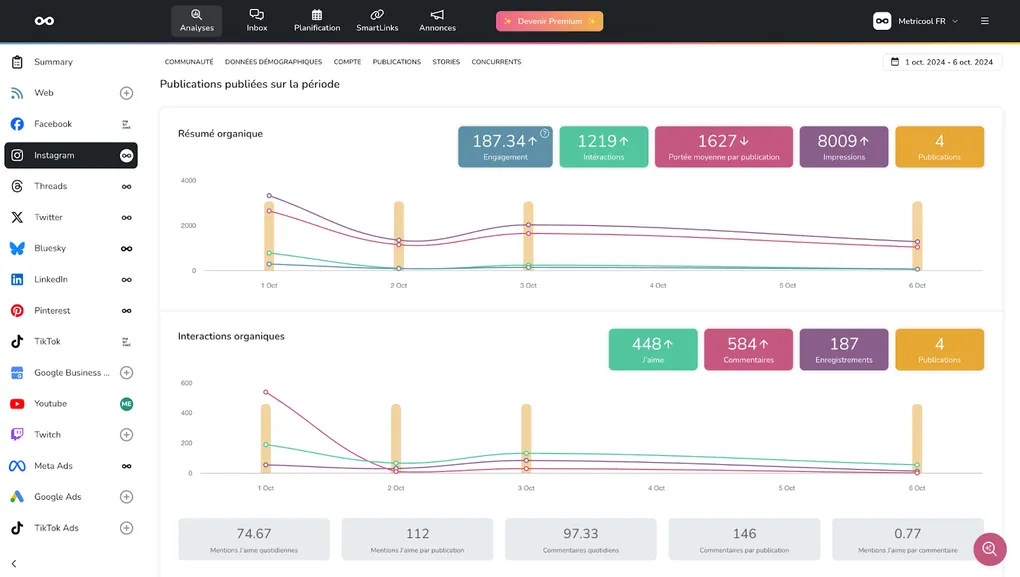1020x577 pixels.
Task: Toggle J'aime series in interactions chart
Action: [653, 349]
